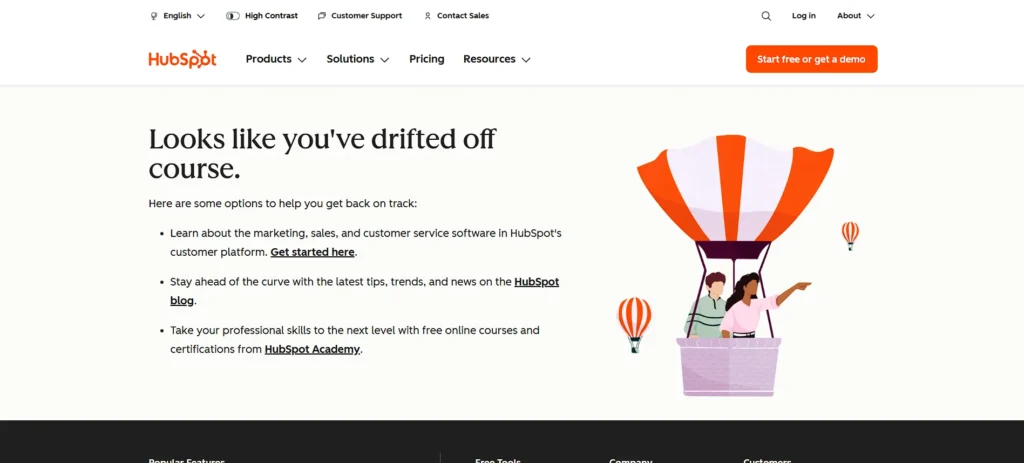Expand the Solutions menu

tap(357, 59)
